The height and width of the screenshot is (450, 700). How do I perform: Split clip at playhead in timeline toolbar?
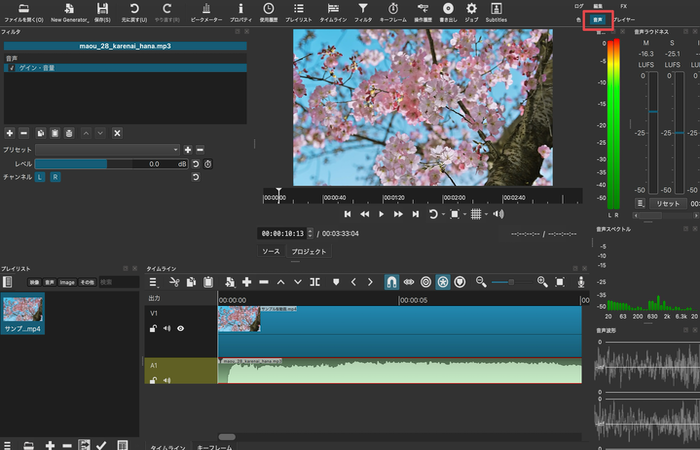click(314, 282)
